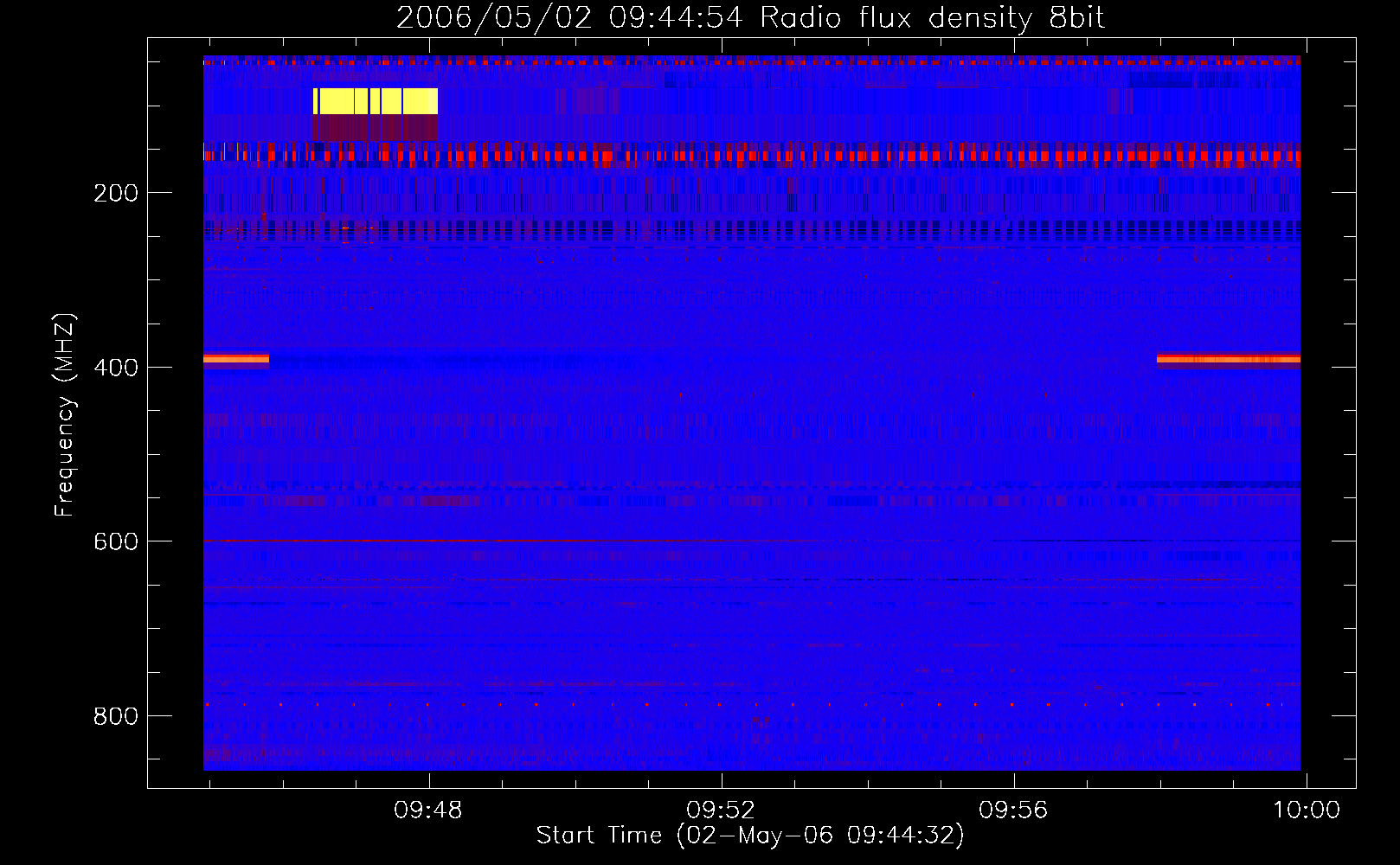This screenshot has height=865, width=1400.
Task: Click the orange 400 MHz band at left edge
Action: tap(236, 358)
